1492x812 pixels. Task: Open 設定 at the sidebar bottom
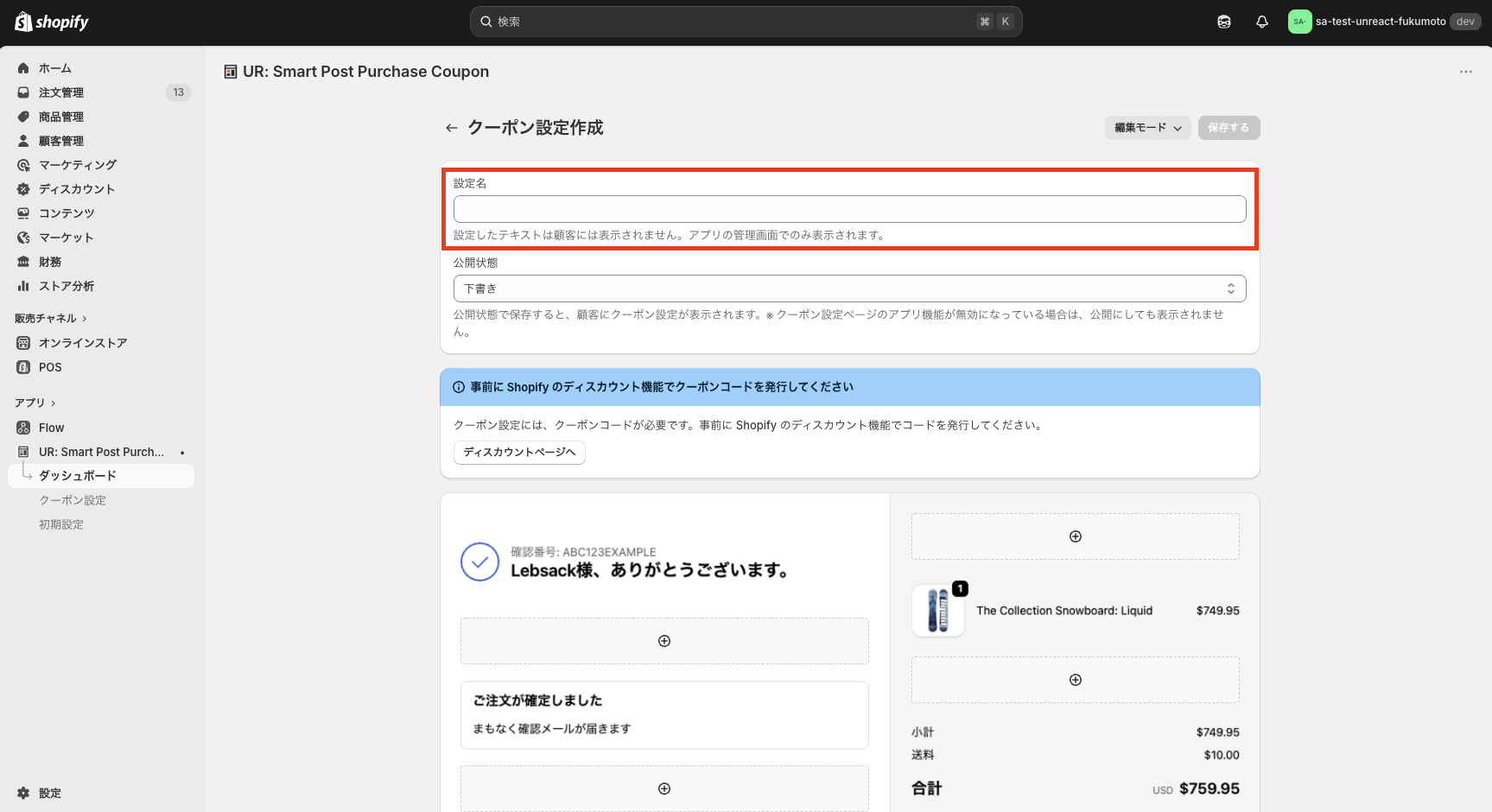coord(50,793)
